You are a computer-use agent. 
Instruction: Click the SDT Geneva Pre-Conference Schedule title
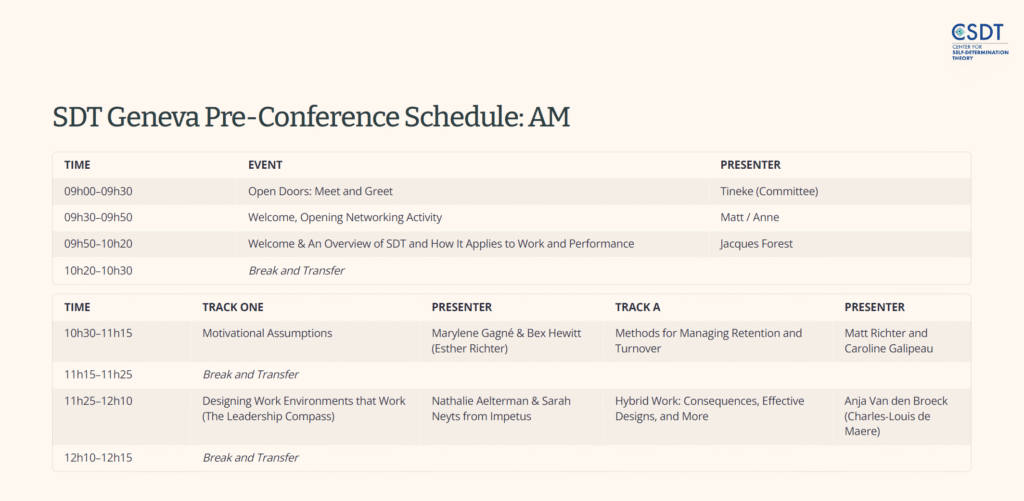click(311, 117)
